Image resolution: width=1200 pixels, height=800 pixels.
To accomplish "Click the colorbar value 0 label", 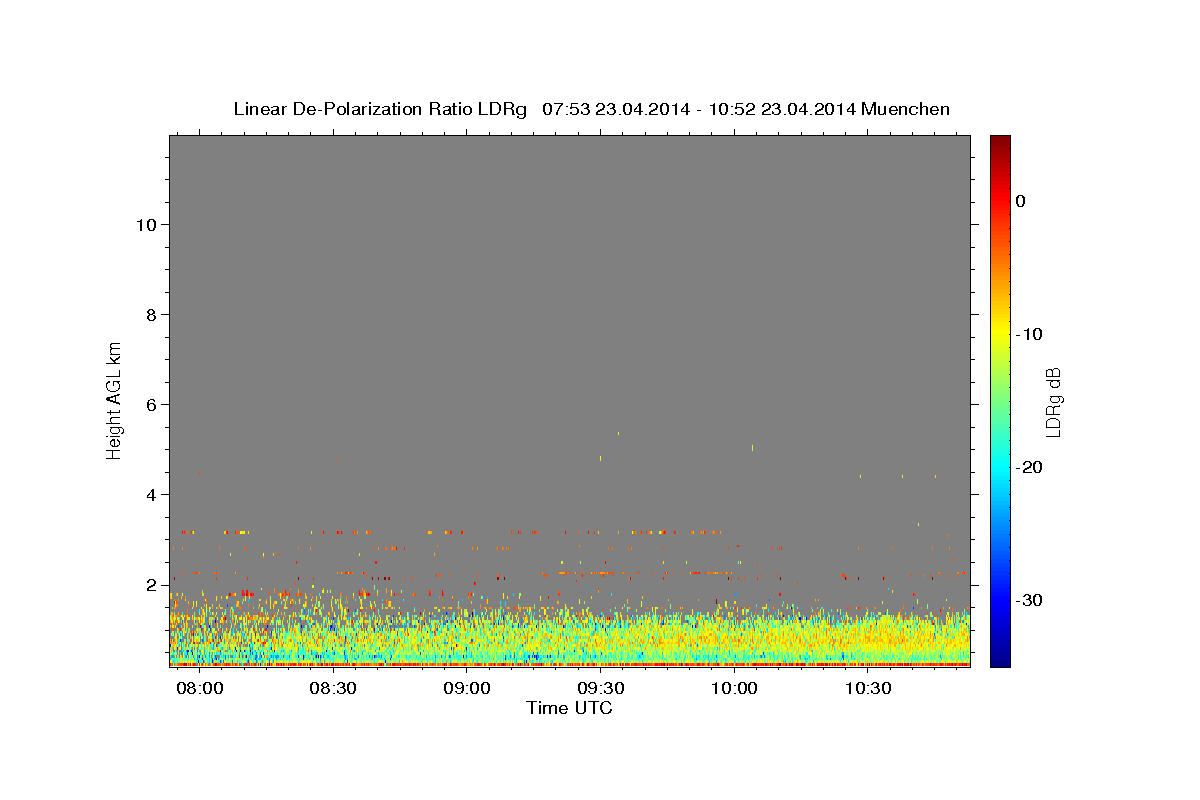I will pyautogui.click(x=1021, y=201).
